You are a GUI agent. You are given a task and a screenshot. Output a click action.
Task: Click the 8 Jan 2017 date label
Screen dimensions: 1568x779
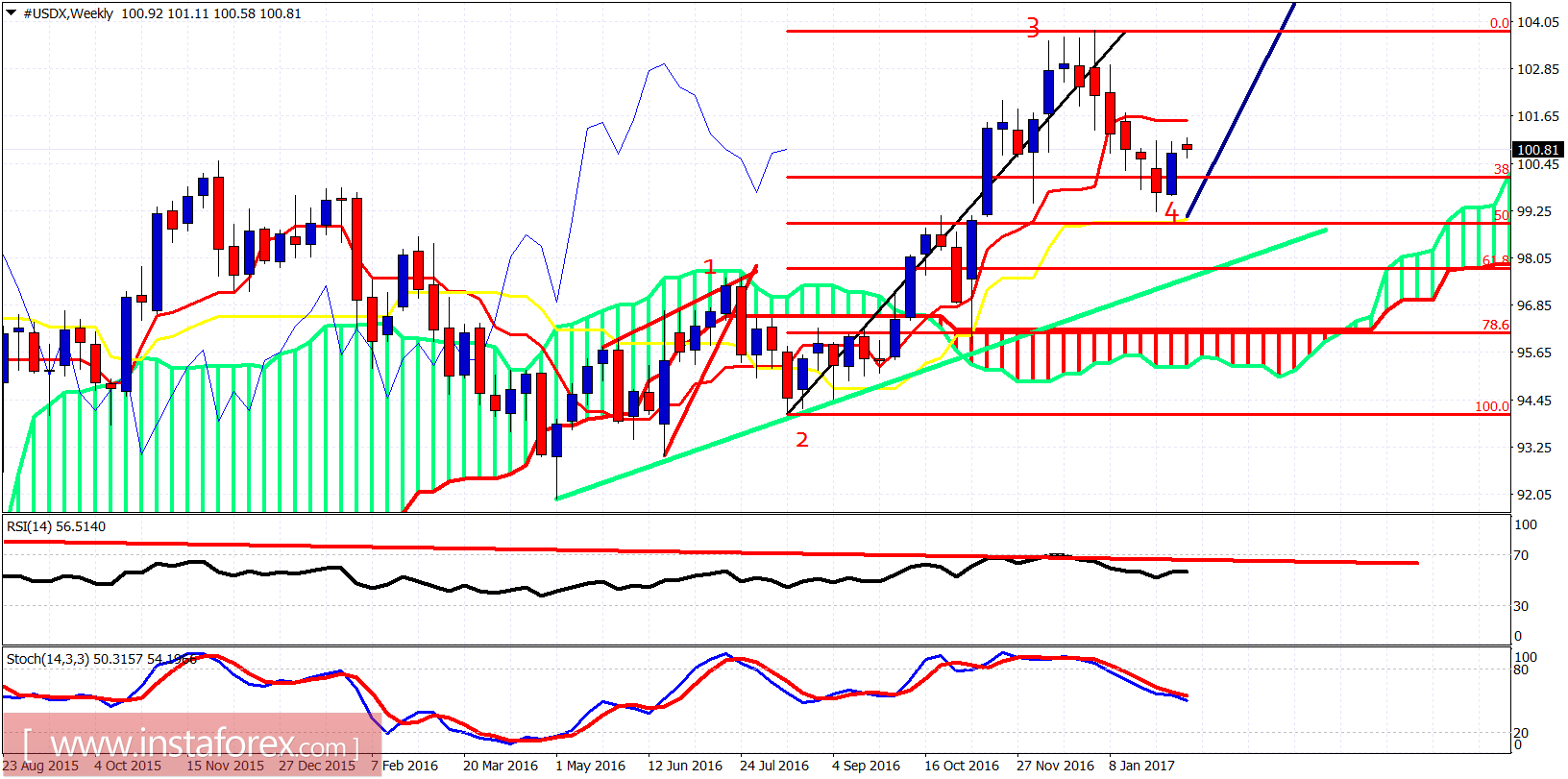pyautogui.click(x=1141, y=766)
